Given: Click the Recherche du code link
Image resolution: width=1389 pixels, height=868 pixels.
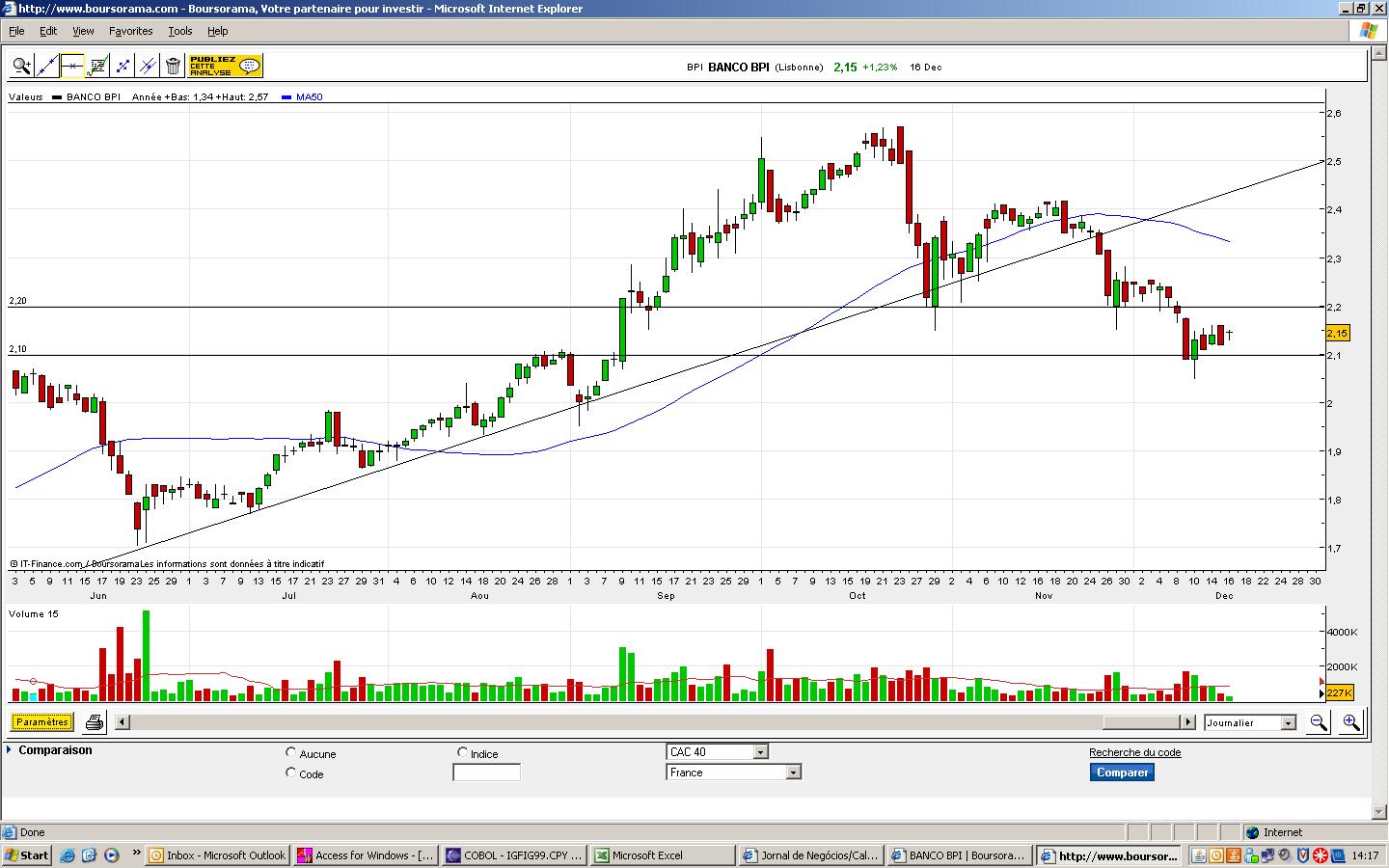Looking at the screenshot, I should pyautogui.click(x=1134, y=752).
